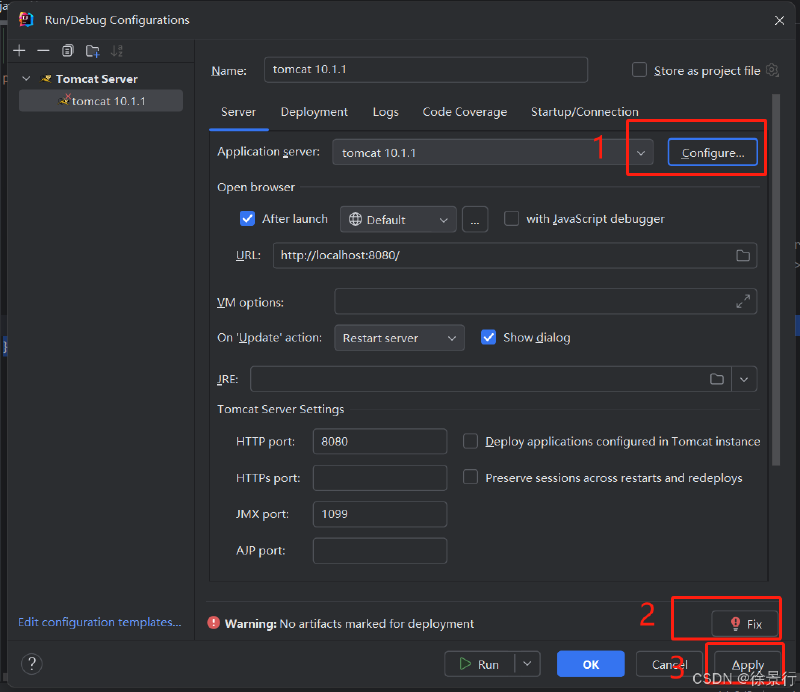Uncheck the Show dialog checkbox
The width and height of the screenshot is (800, 692).
pos(488,337)
